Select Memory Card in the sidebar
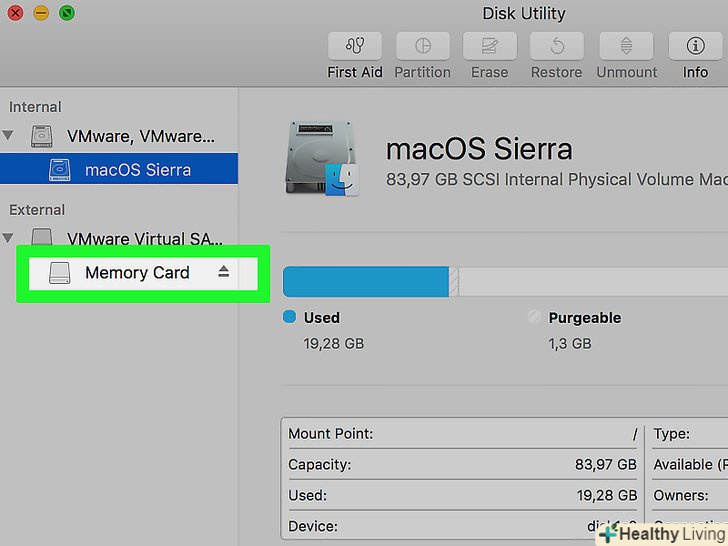 [137, 272]
